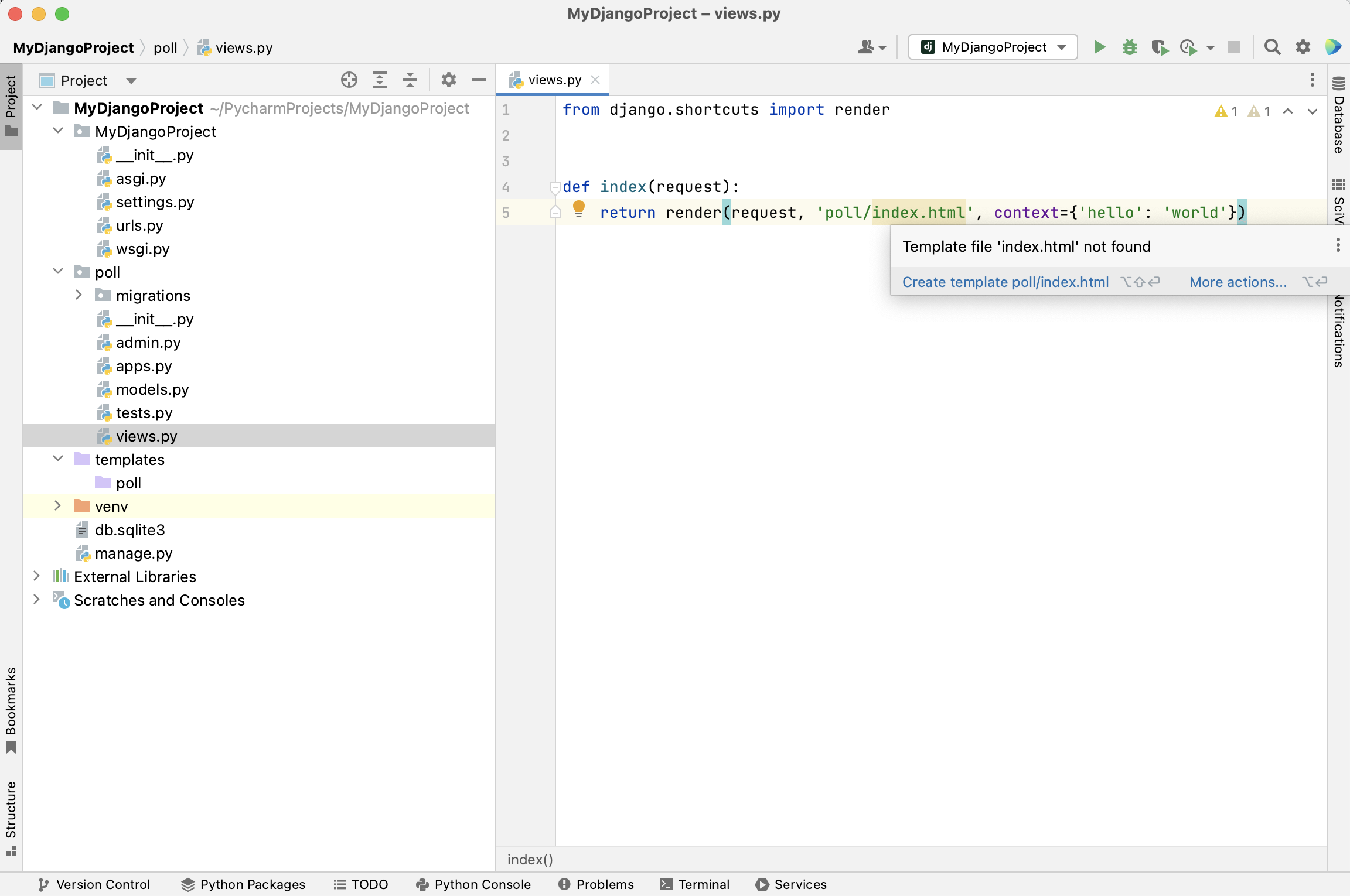This screenshot has height=896, width=1350.
Task: Open profiler dropdown arrow in toolbar
Action: point(1211,47)
